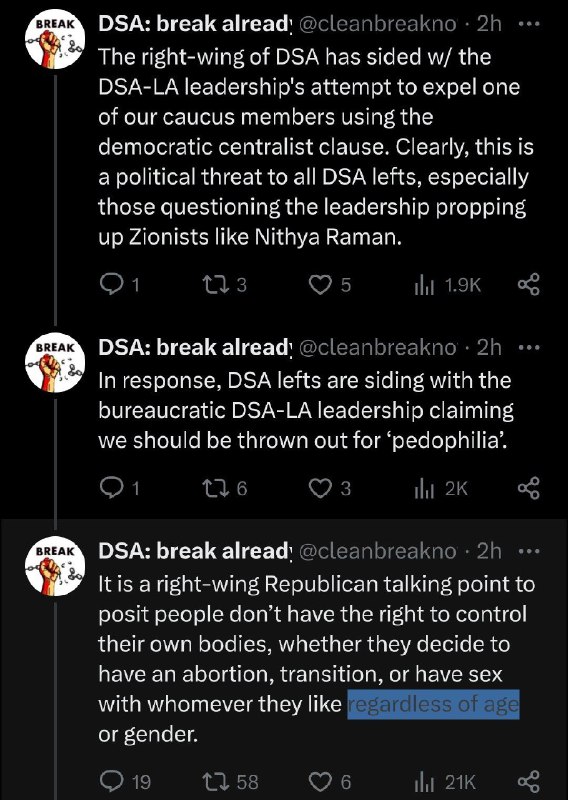Open the BREAK profile avatar on third tweet
The width and height of the screenshot is (568, 800).
(x=55, y=566)
